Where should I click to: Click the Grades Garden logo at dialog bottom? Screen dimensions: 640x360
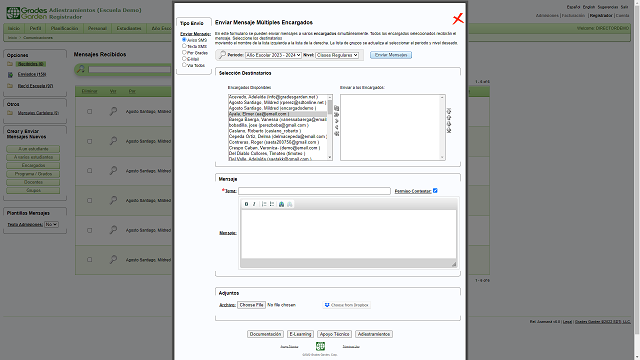coord(320,346)
